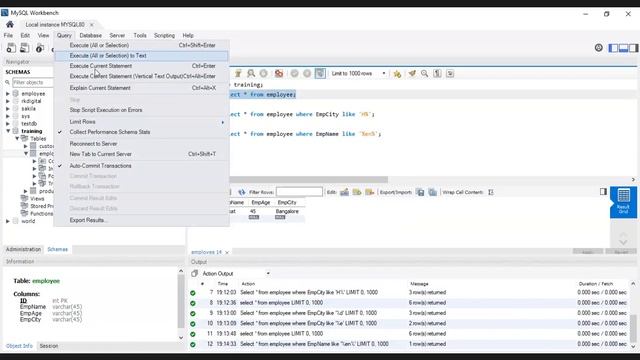Choose Execute (All or Selection) to Text
The width and height of the screenshot is (640, 360).
(x=142, y=56)
